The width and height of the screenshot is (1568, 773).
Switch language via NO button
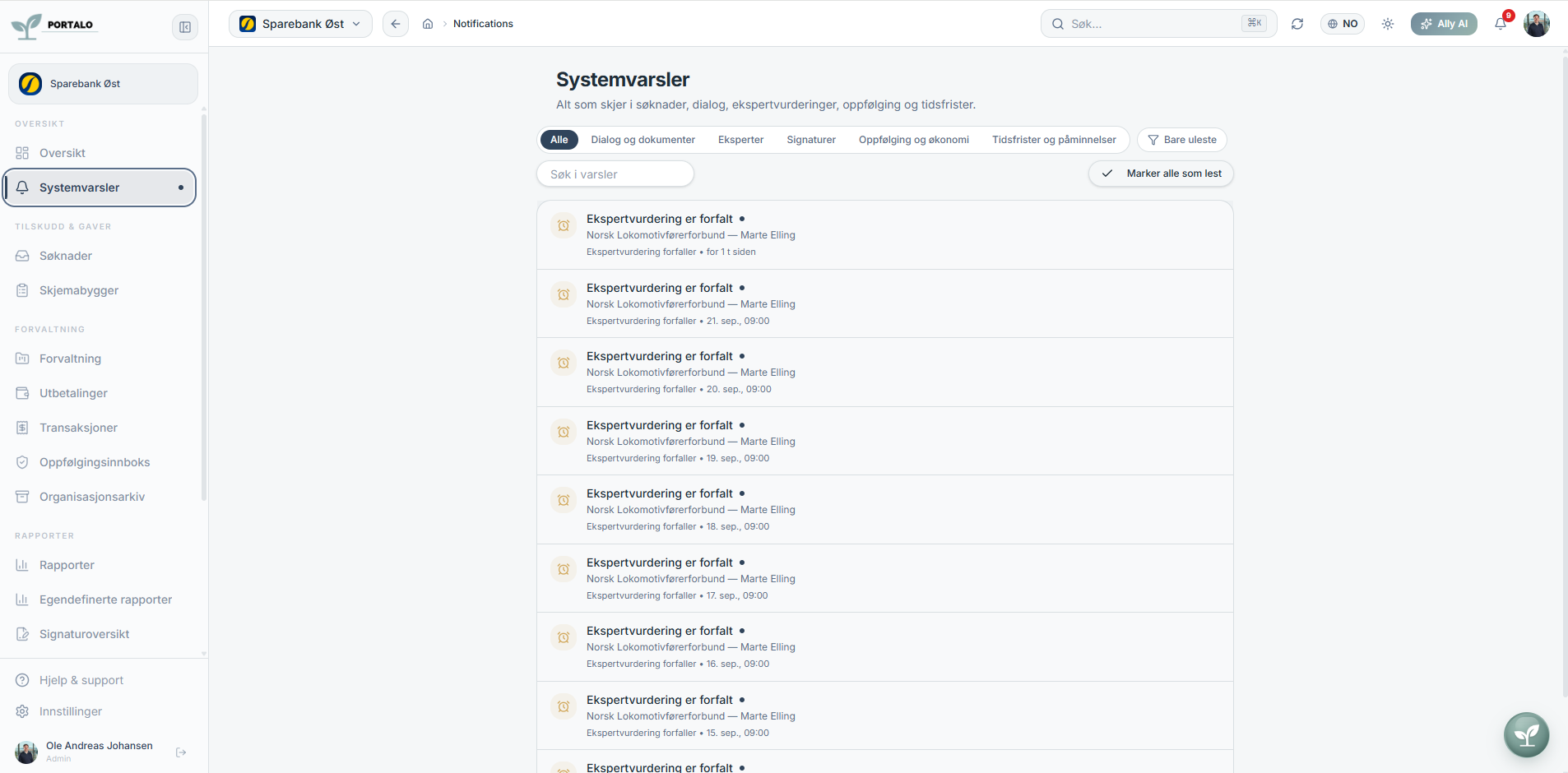click(x=1343, y=24)
